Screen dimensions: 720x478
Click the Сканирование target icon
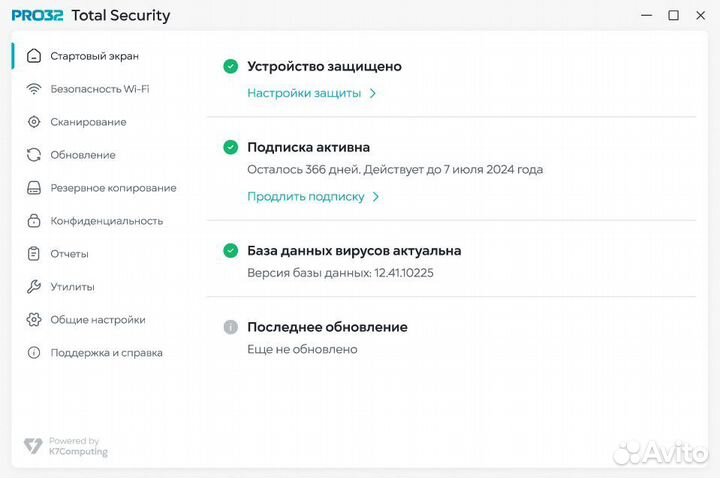click(x=34, y=122)
